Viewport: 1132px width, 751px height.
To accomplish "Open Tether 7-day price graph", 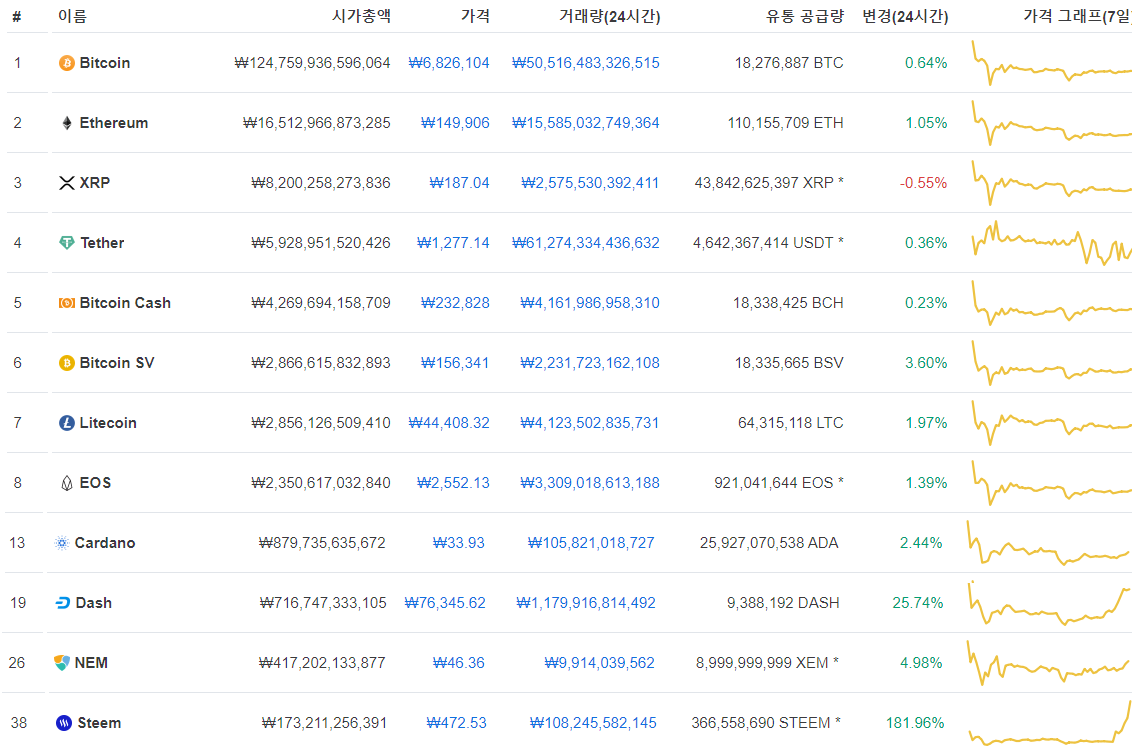I will (1051, 243).
